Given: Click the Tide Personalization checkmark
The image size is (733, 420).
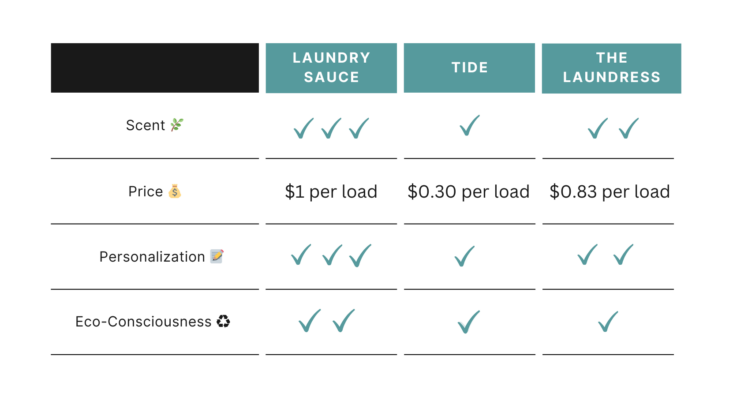Looking at the screenshot, I should 465,256.
